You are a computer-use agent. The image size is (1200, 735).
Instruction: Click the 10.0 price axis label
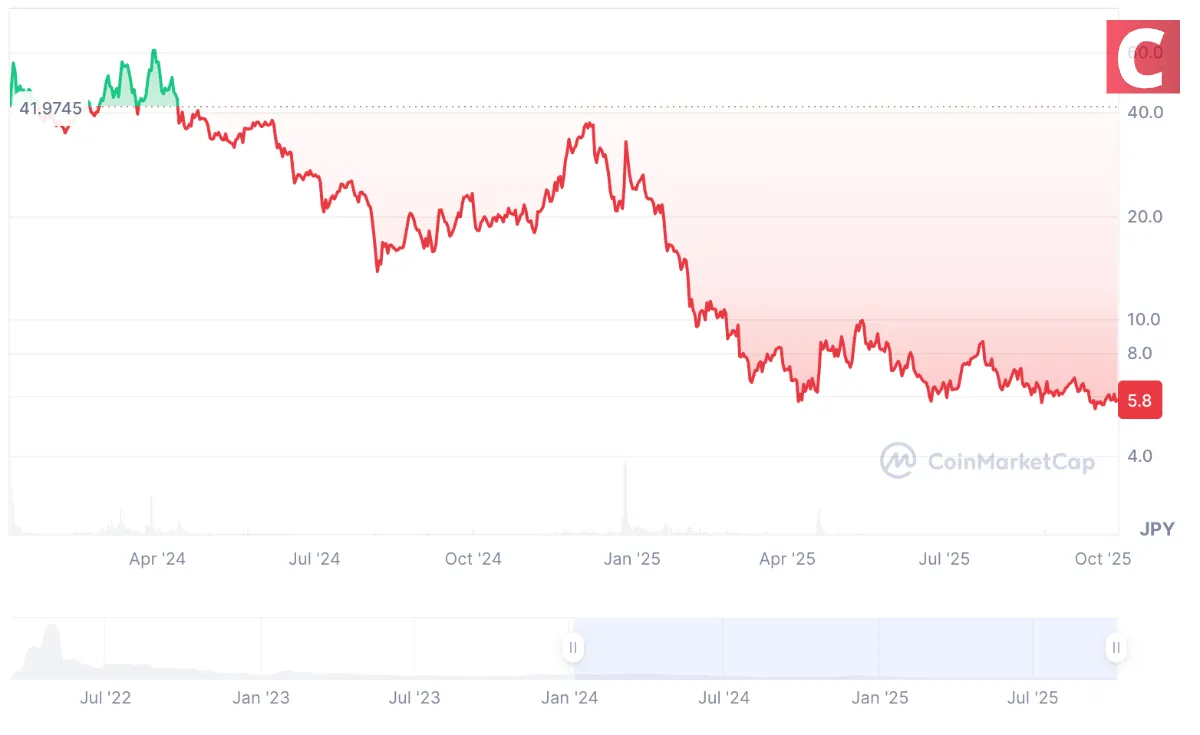(1143, 319)
